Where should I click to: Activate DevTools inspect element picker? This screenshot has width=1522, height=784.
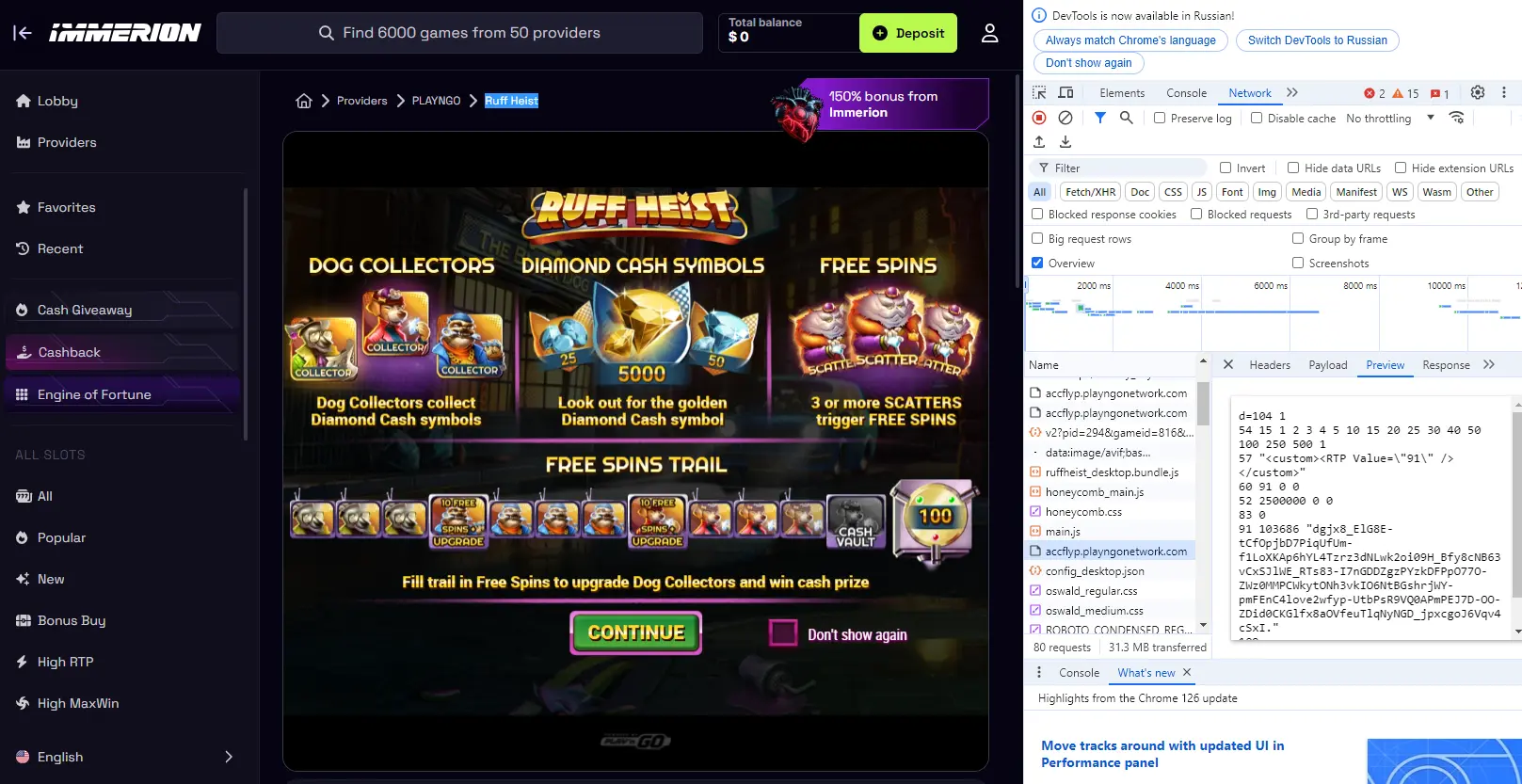click(x=1039, y=92)
